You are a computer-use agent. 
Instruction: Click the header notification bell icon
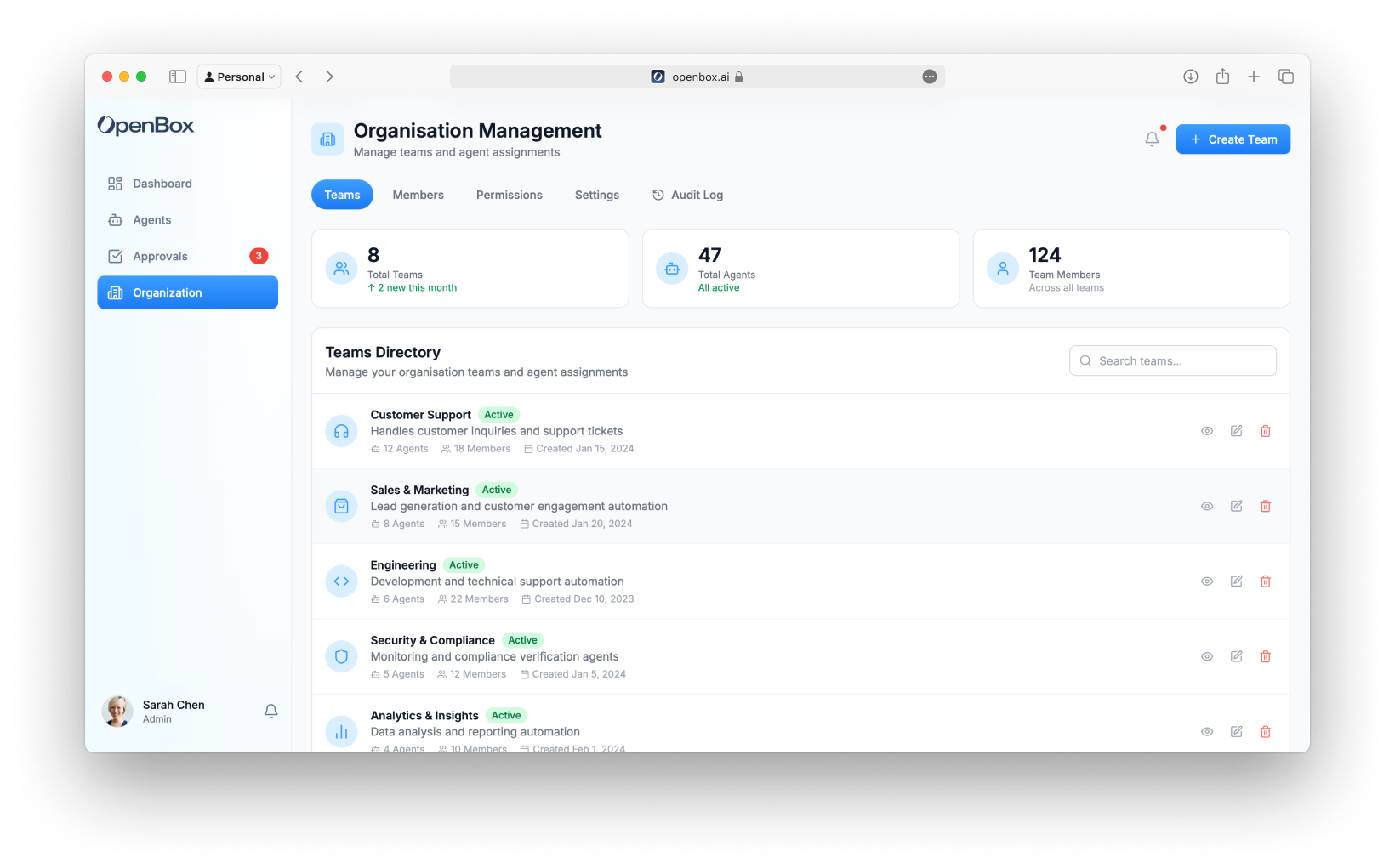click(1152, 139)
